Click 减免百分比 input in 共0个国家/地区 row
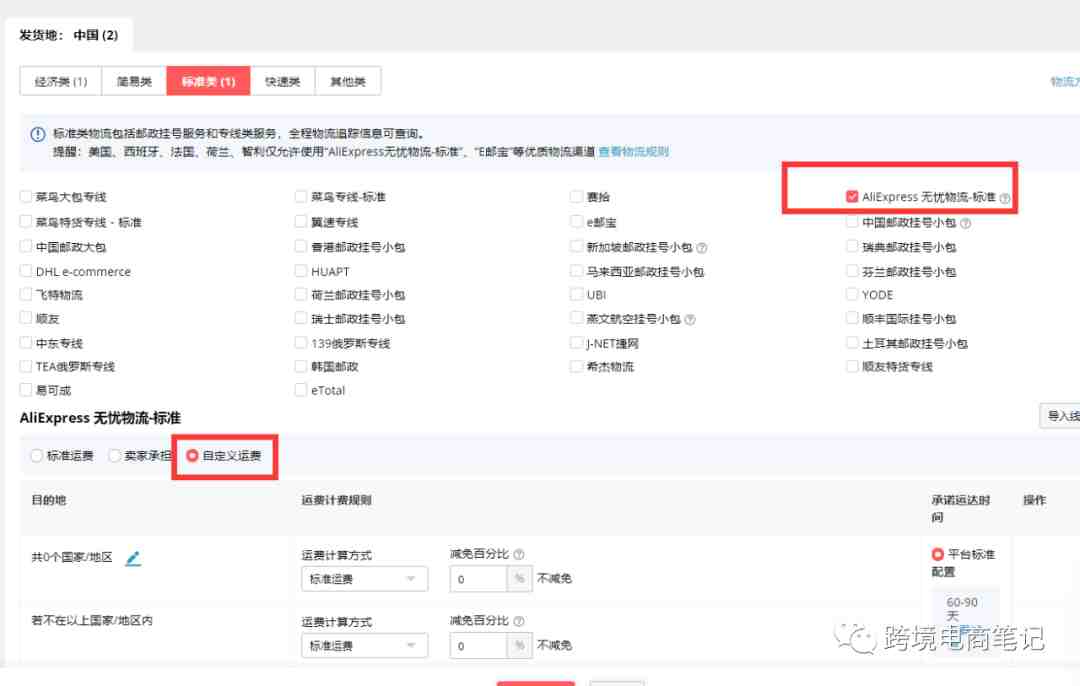The width and height of the screenshot is (1080, 686). [x=479, y=579]
